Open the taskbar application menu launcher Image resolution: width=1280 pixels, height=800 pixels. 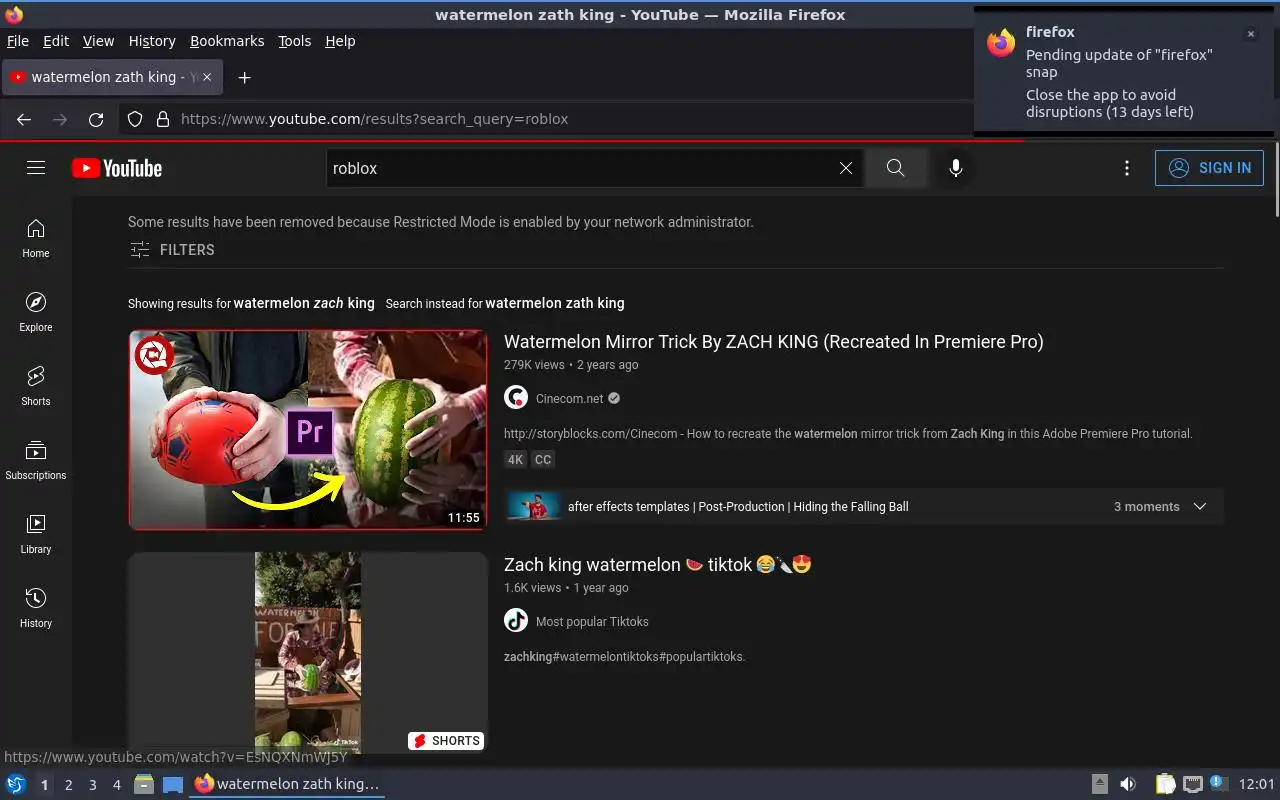16,785
